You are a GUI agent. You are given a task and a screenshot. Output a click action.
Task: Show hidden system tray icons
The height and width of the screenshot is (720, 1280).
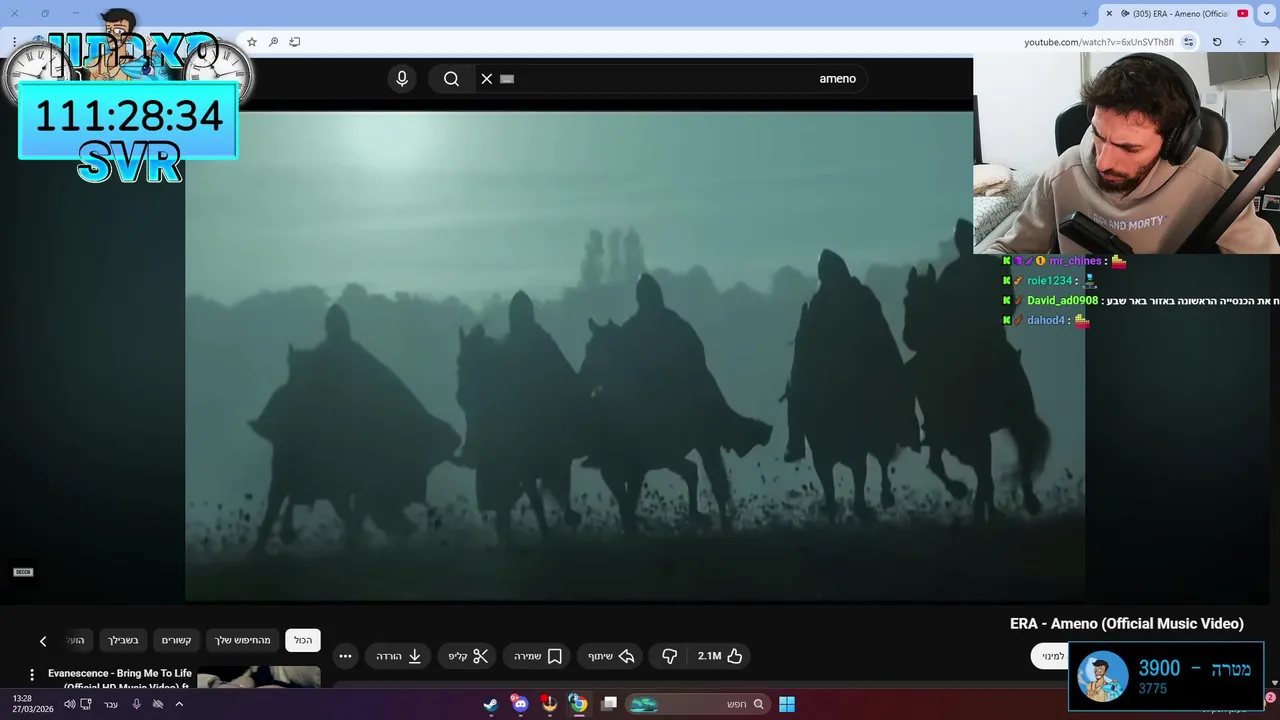pos(179,704)
